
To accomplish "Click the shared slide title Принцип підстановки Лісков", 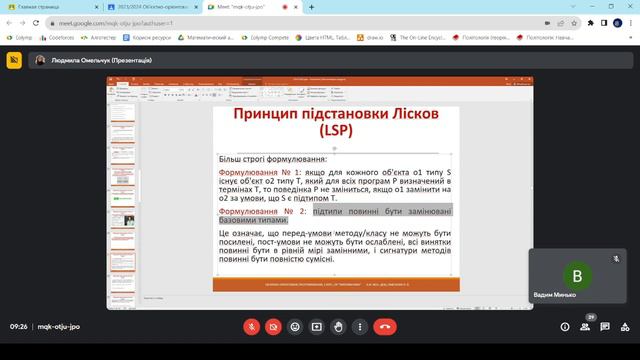I will (x=336, y=122).
